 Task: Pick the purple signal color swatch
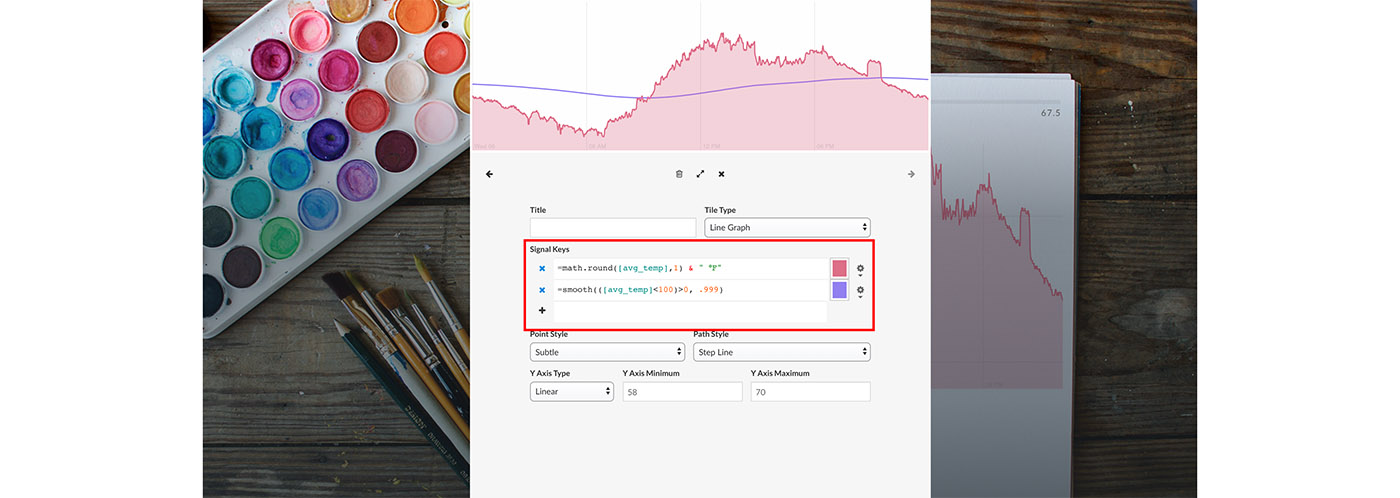click(839, 290)
